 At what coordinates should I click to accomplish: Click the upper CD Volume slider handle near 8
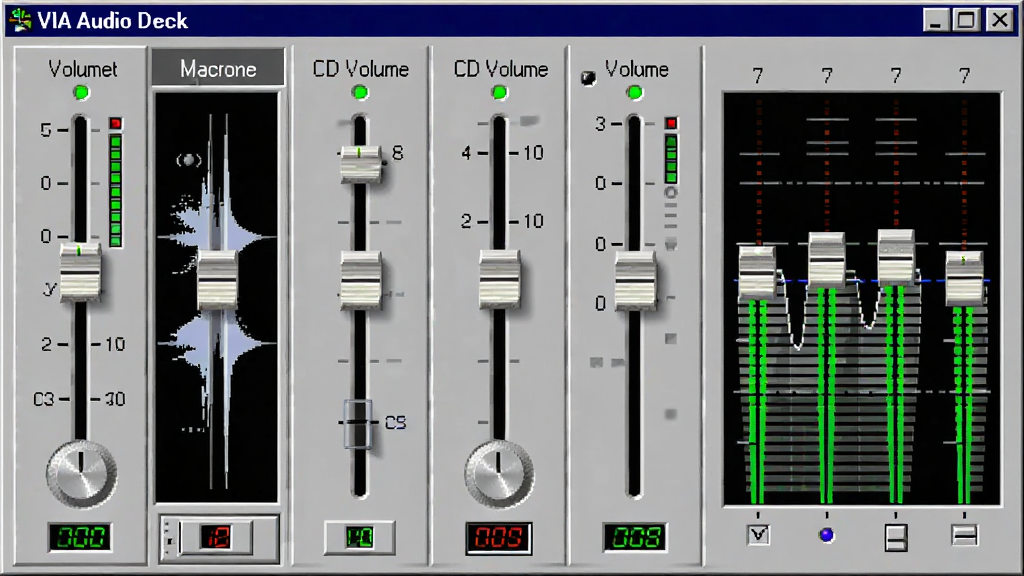[360, 164]
